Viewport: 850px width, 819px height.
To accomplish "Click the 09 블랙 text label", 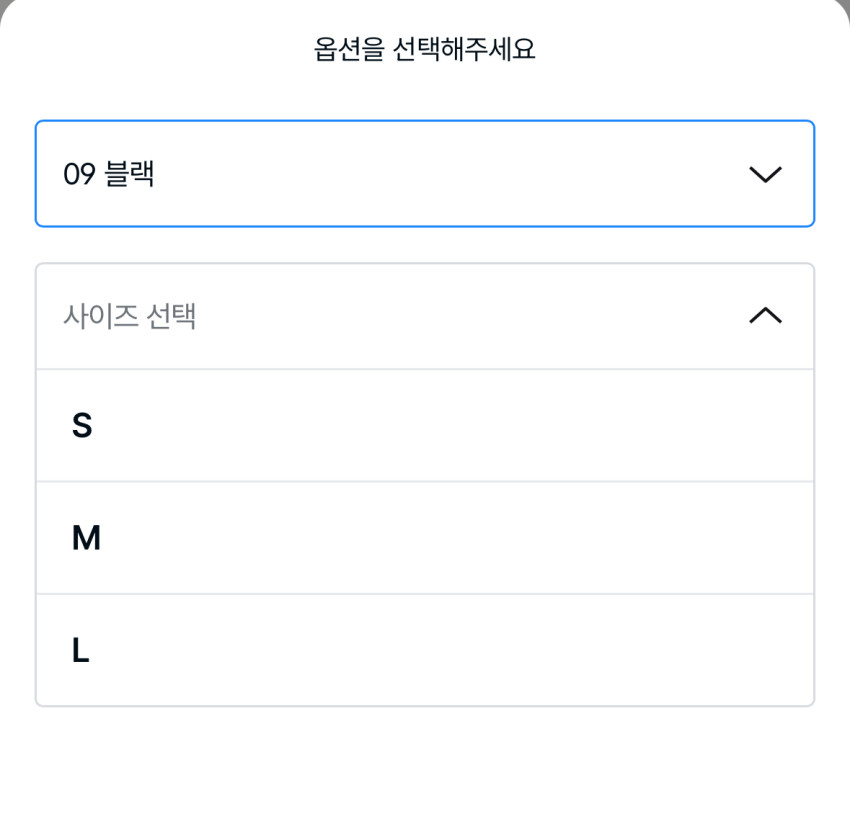I will (x=108, y=174).
